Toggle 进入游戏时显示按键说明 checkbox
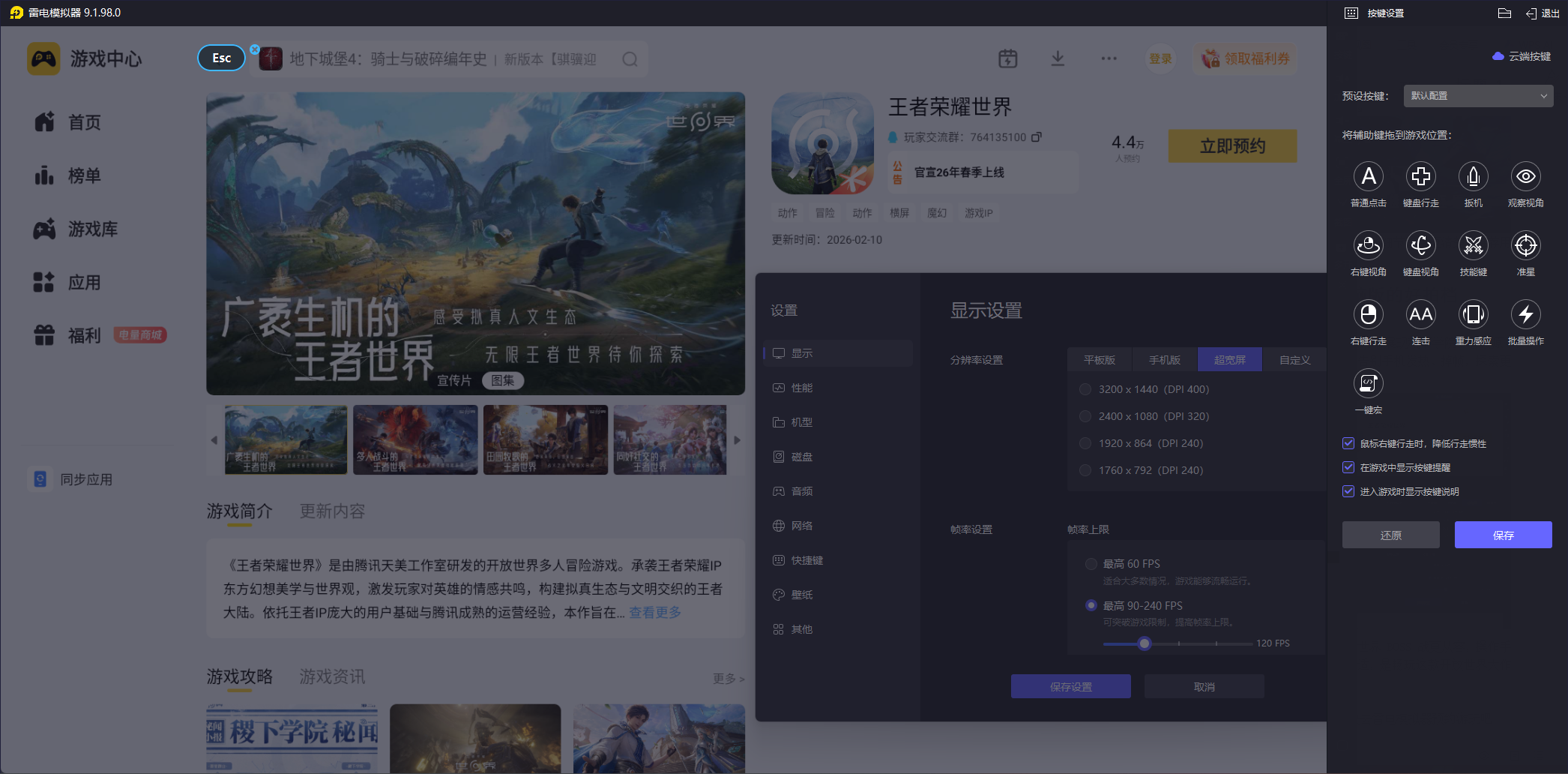 coord(1348,491)
